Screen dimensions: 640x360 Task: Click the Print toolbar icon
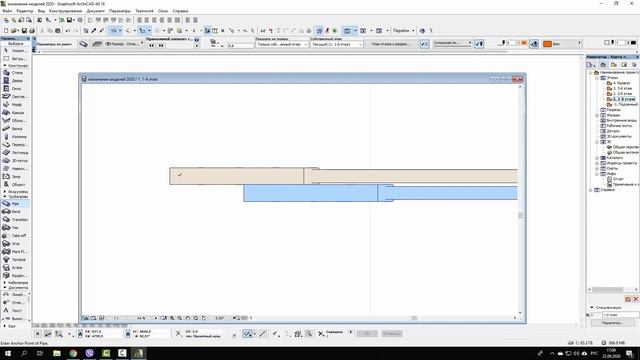pyautogui.click(x=32, y=31)
